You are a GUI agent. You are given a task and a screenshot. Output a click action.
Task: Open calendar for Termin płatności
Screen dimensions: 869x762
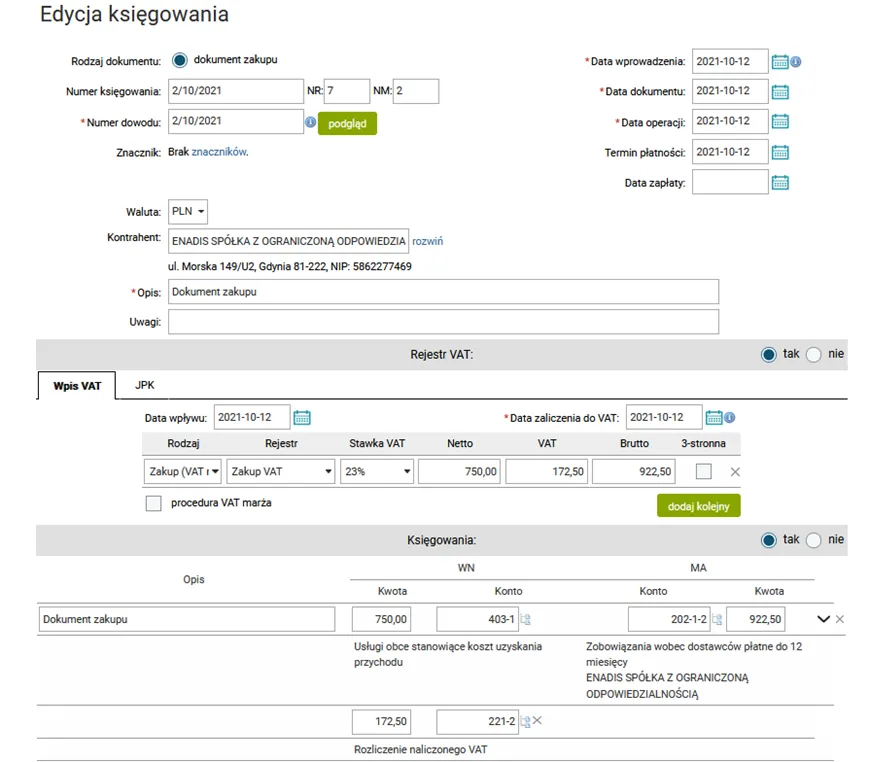tap(780, 152)
